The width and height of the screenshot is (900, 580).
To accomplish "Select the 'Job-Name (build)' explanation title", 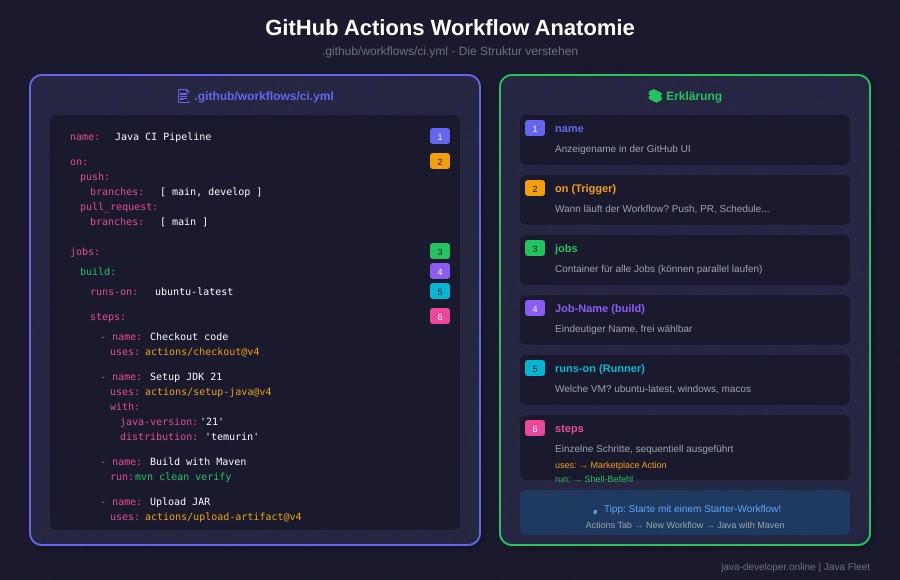I will coord(599,308).
